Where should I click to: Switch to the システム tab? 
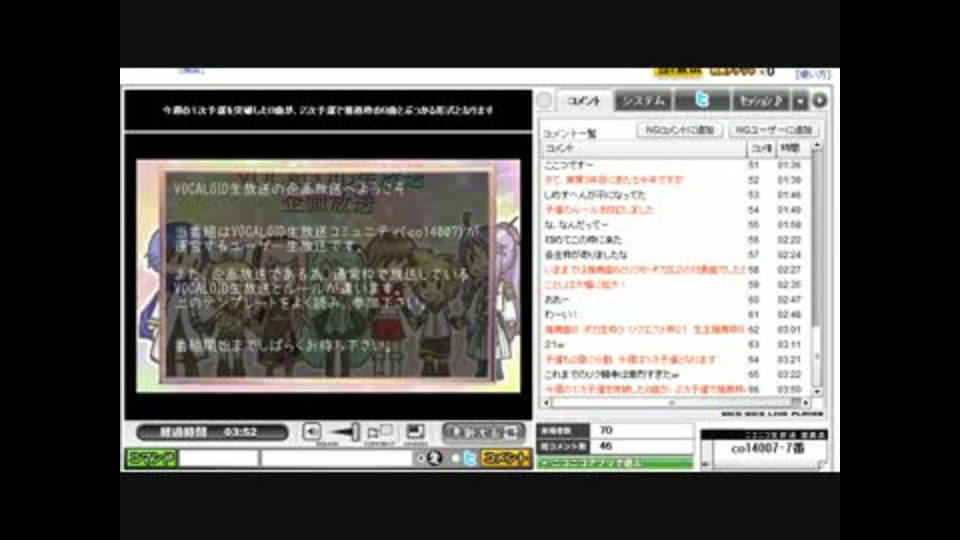[643, 101]
